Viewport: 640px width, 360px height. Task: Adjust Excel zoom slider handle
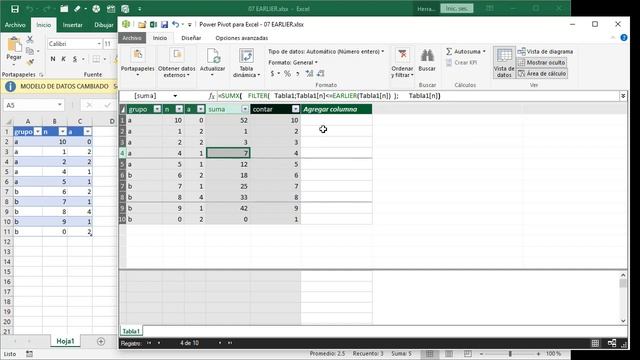click(x=510, y=354)
